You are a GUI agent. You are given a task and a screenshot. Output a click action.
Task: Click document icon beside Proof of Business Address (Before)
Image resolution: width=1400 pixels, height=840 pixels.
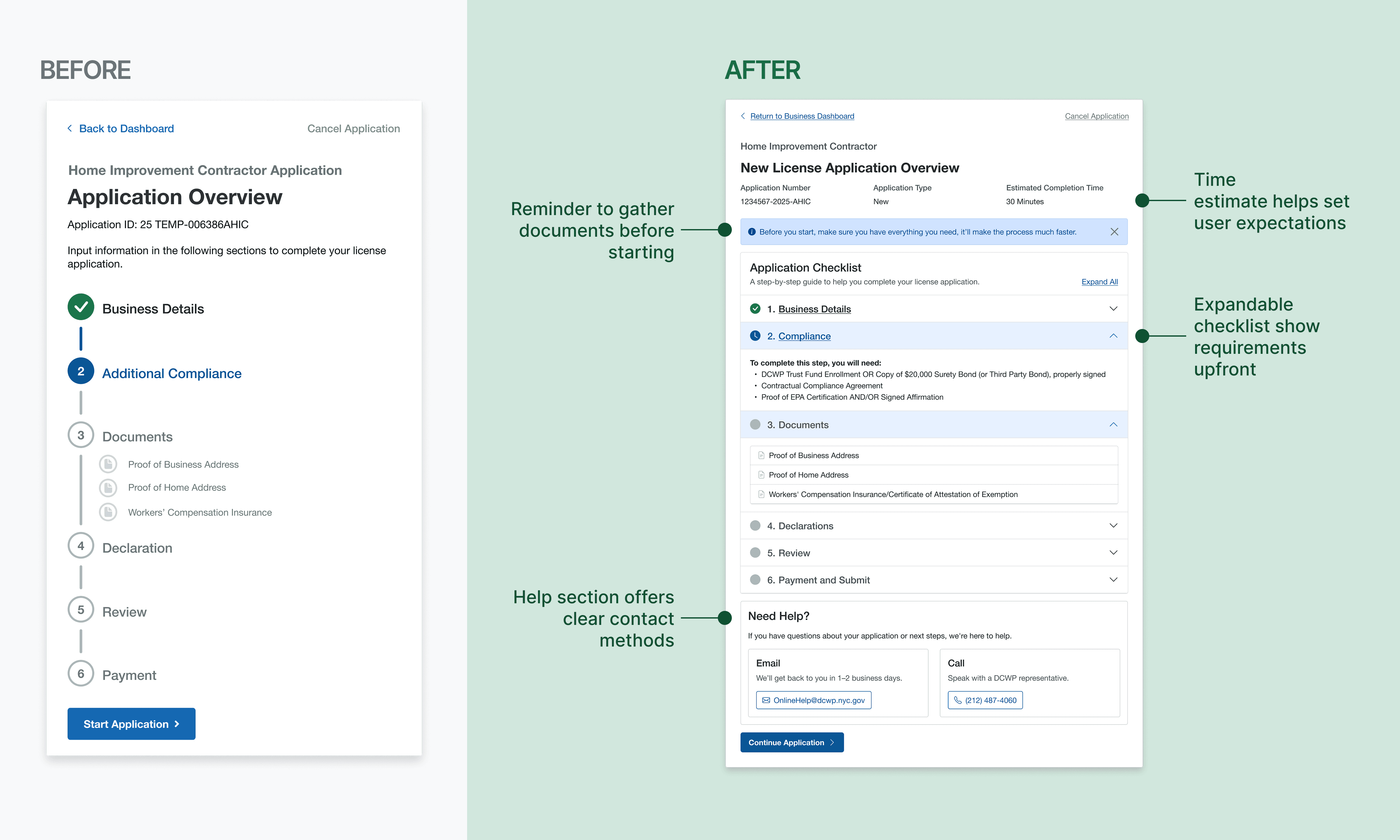108,464
